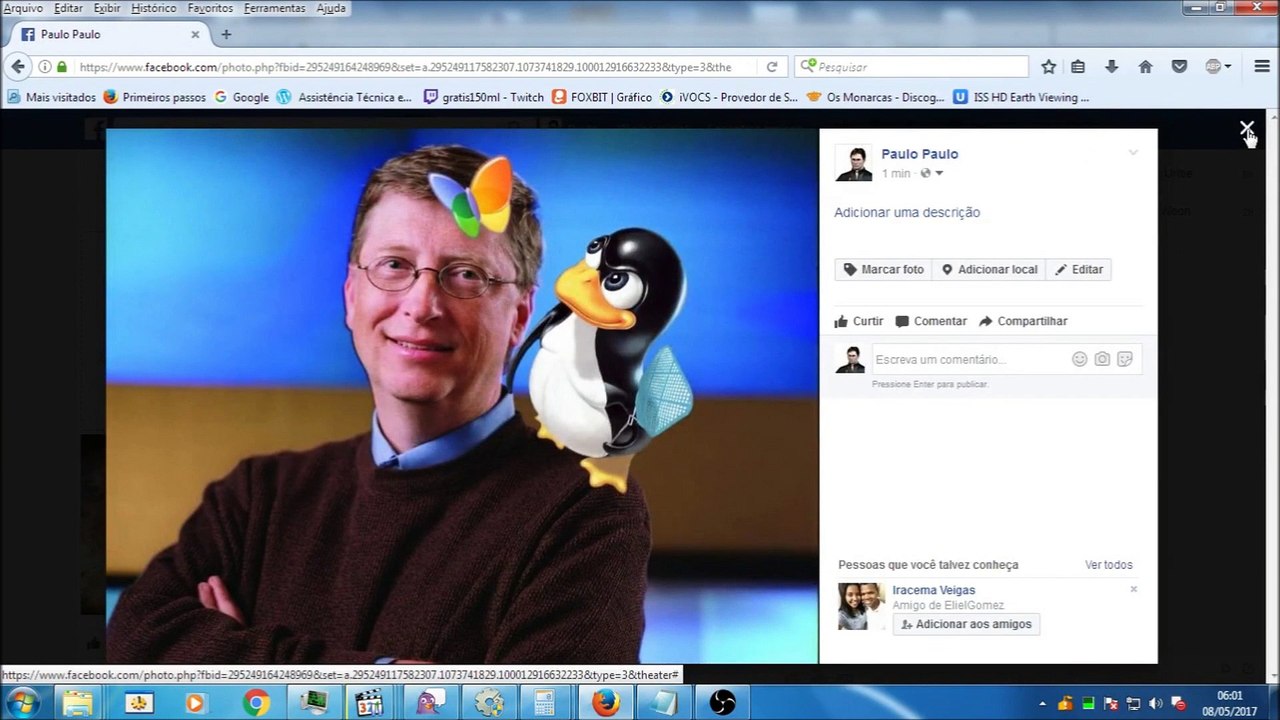Open Paulo Paulo's profile picture thumbnail
The width and height of the screenshot is (1280, 720).
point(854,163)
